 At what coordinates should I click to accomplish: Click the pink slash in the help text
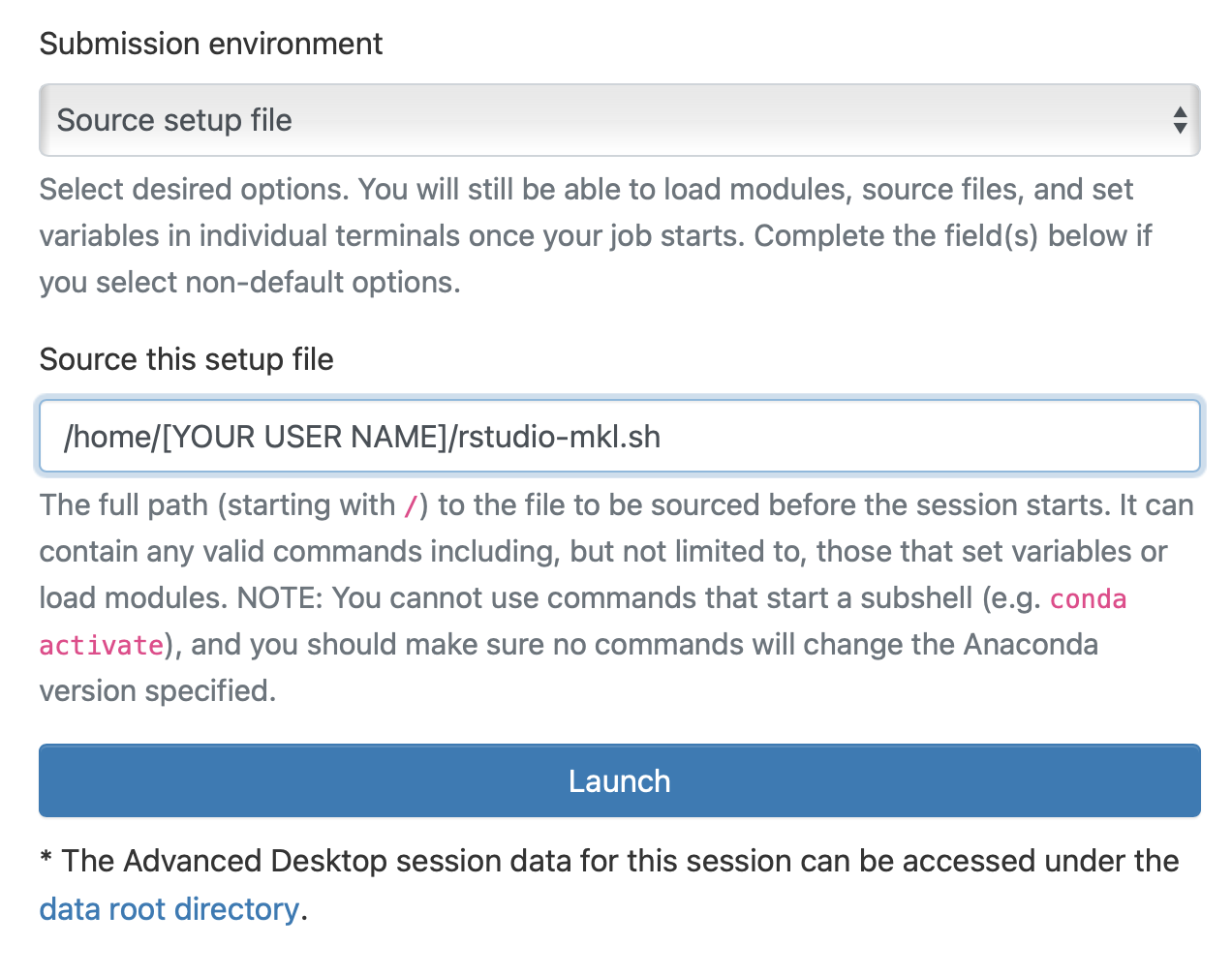click(x=412, y=505)
